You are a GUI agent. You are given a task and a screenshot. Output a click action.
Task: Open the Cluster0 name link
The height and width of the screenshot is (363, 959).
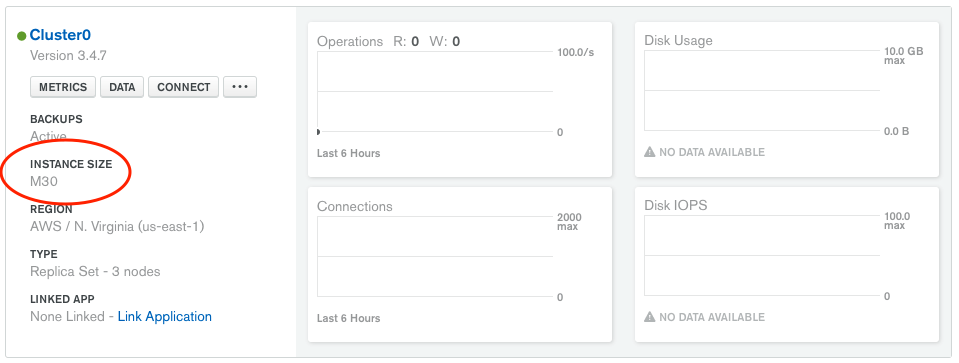[x=60, y=35]
